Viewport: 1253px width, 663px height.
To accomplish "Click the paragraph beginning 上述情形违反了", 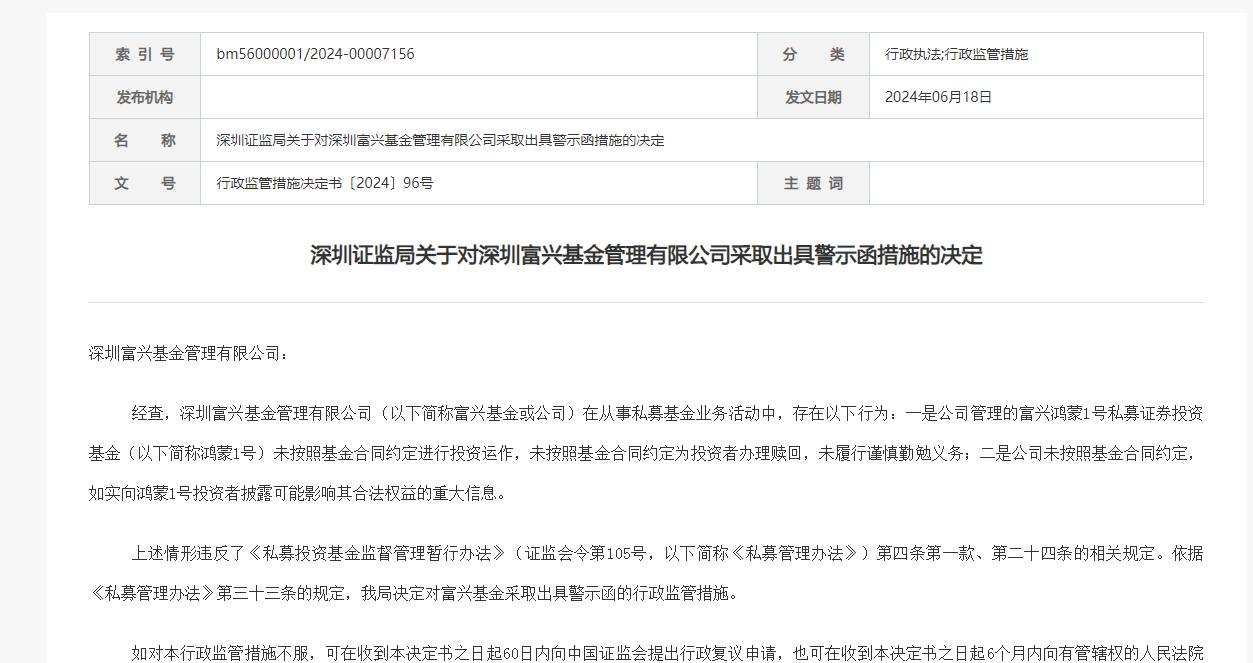I will click(x=646, y=573).
